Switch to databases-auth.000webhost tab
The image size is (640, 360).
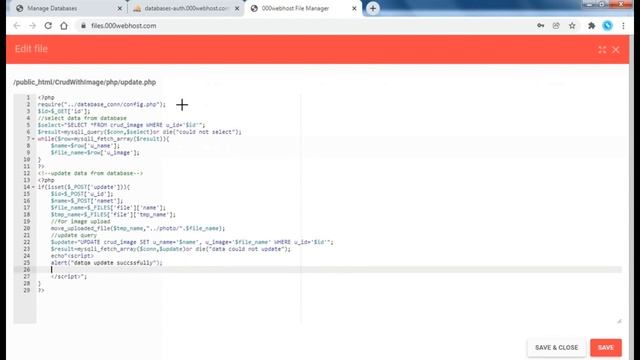tap(186, 8)
